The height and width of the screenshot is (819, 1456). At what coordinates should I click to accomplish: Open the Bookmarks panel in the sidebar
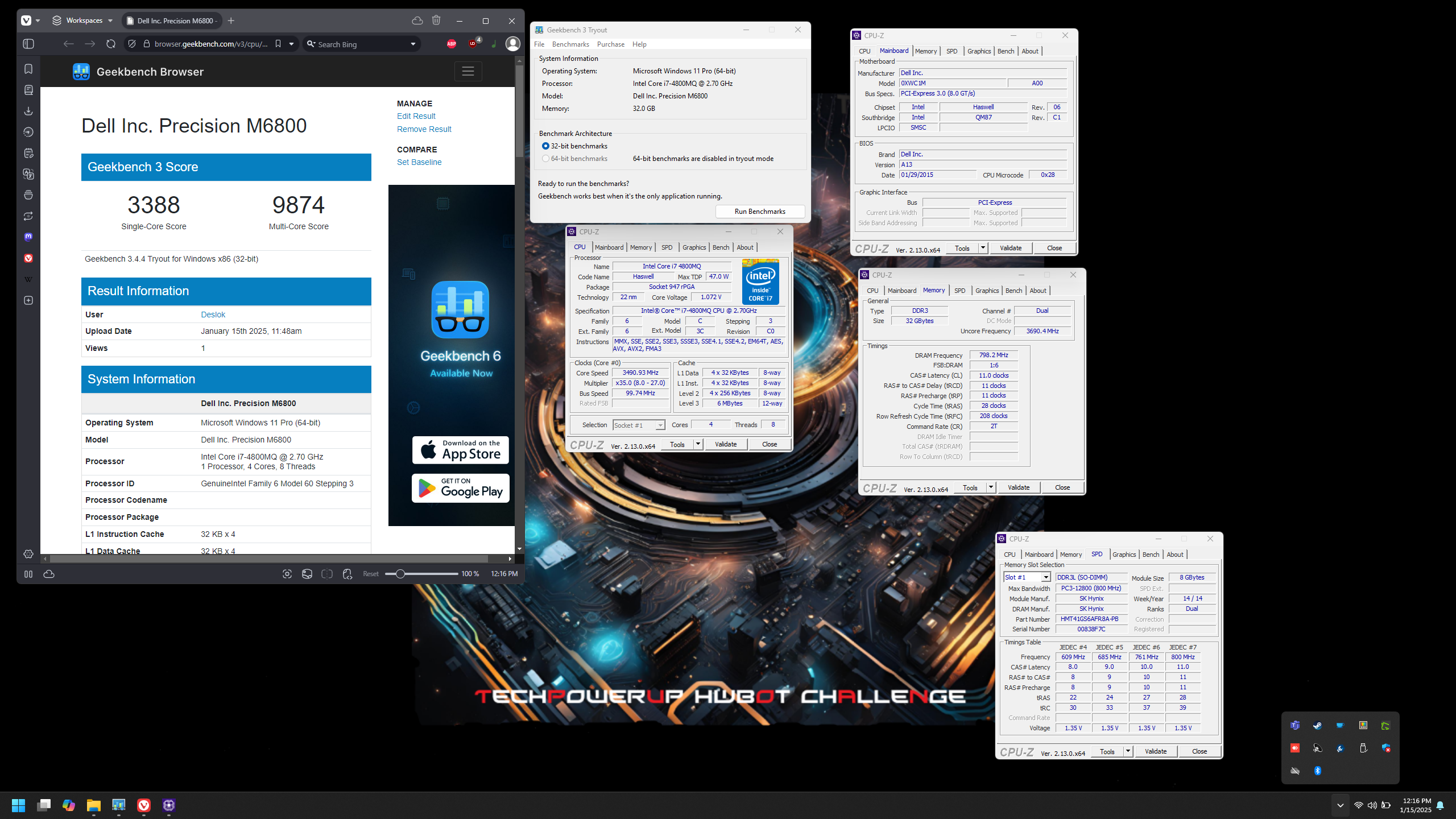tap(28, 69)
